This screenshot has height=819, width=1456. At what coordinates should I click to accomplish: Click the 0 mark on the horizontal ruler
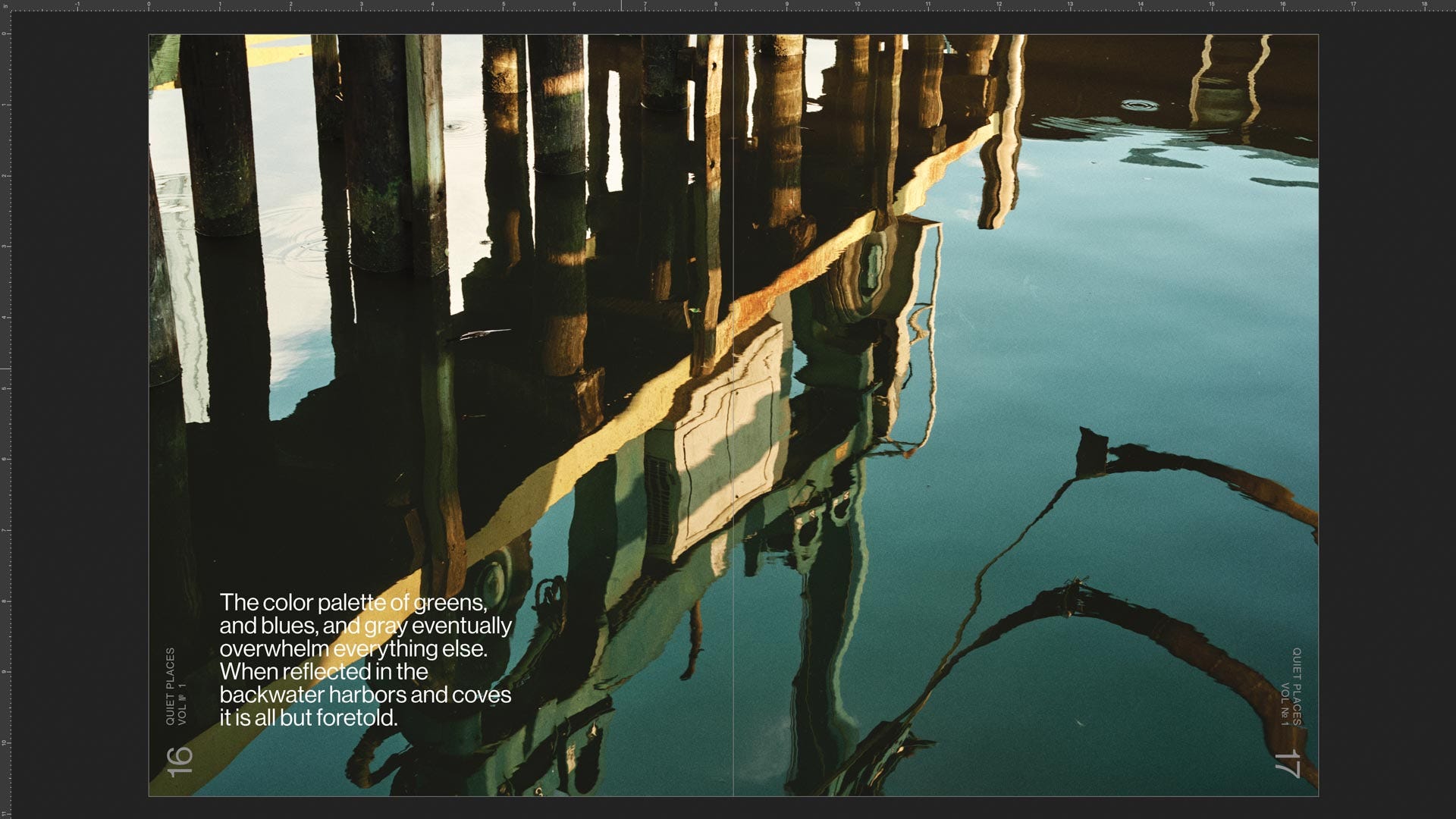[149, 5]
